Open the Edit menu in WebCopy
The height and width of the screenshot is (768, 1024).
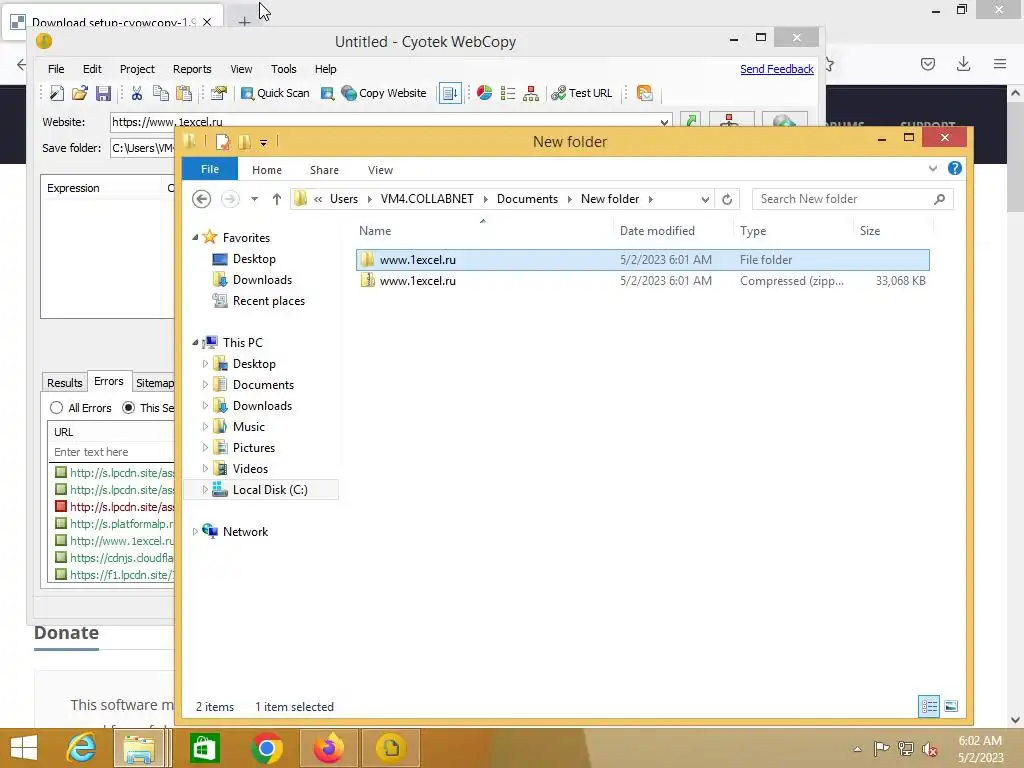[92, 69]
